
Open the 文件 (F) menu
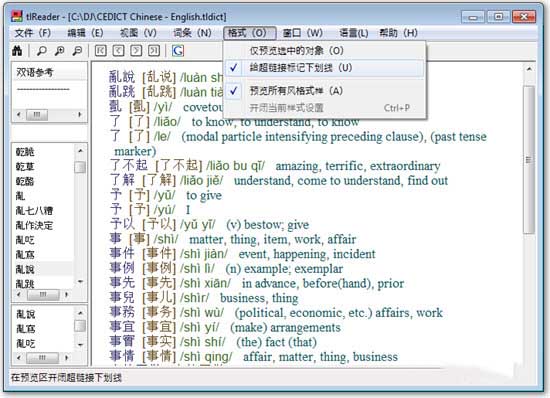[x=33, y=33]
